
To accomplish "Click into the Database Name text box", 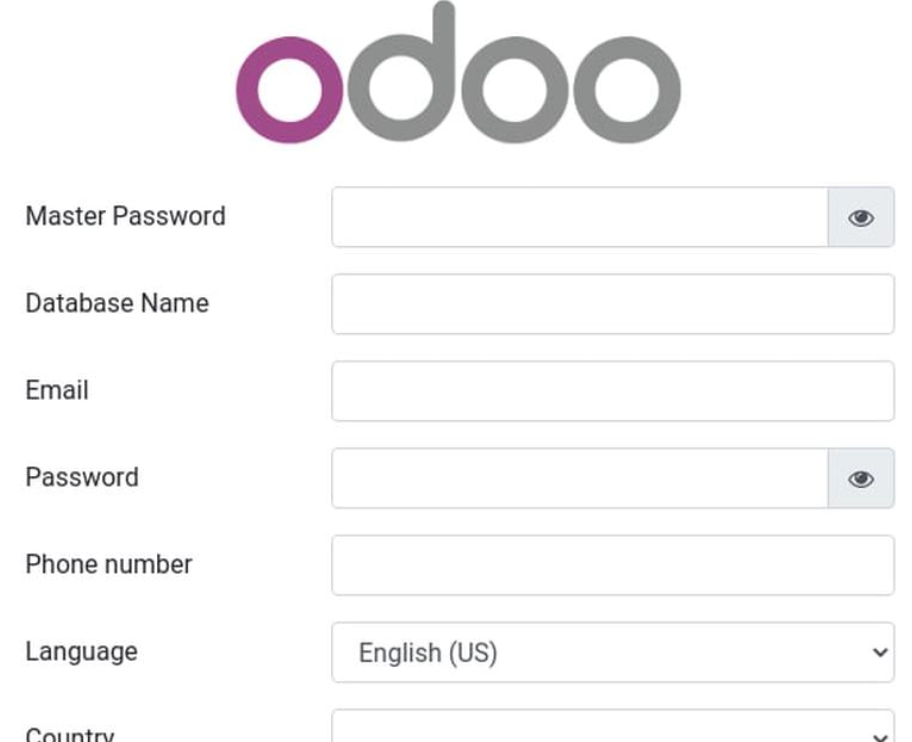I will [613, 304].
